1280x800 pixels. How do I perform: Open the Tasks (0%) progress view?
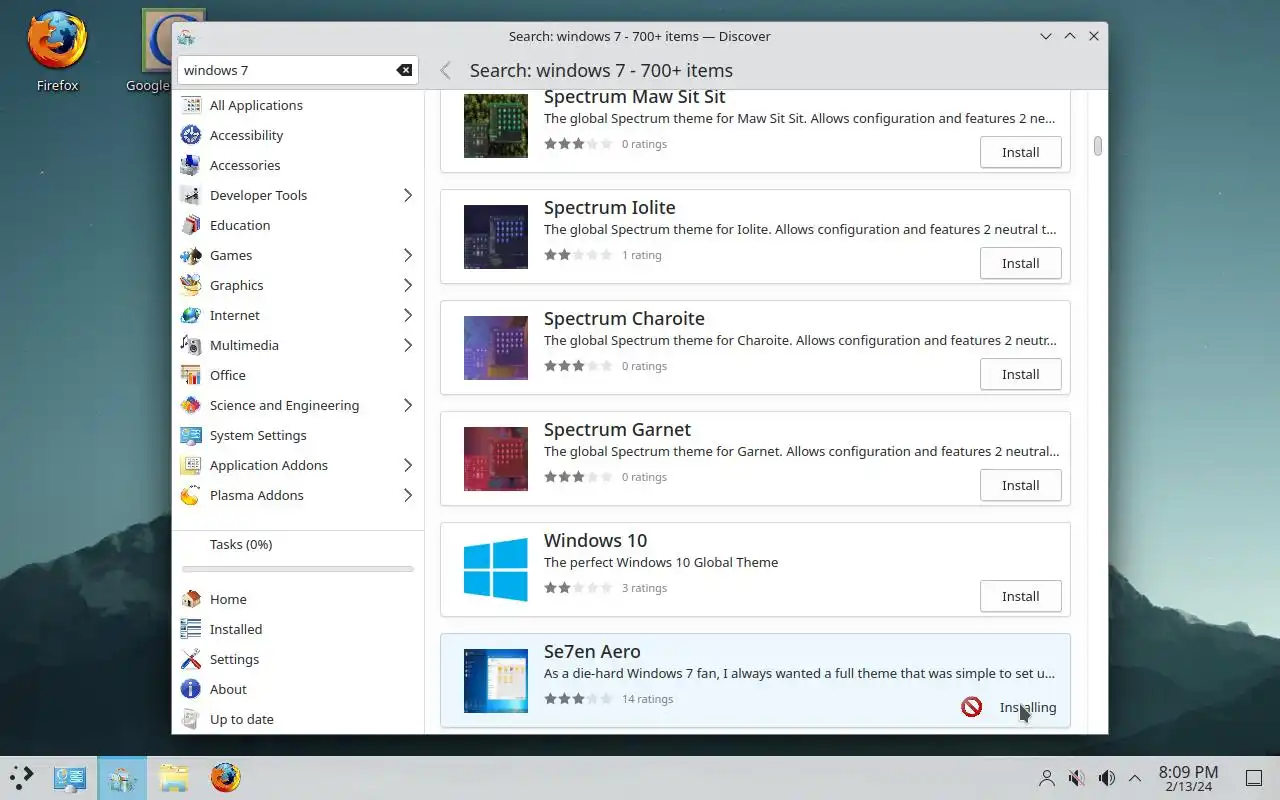tap(241, 544)
